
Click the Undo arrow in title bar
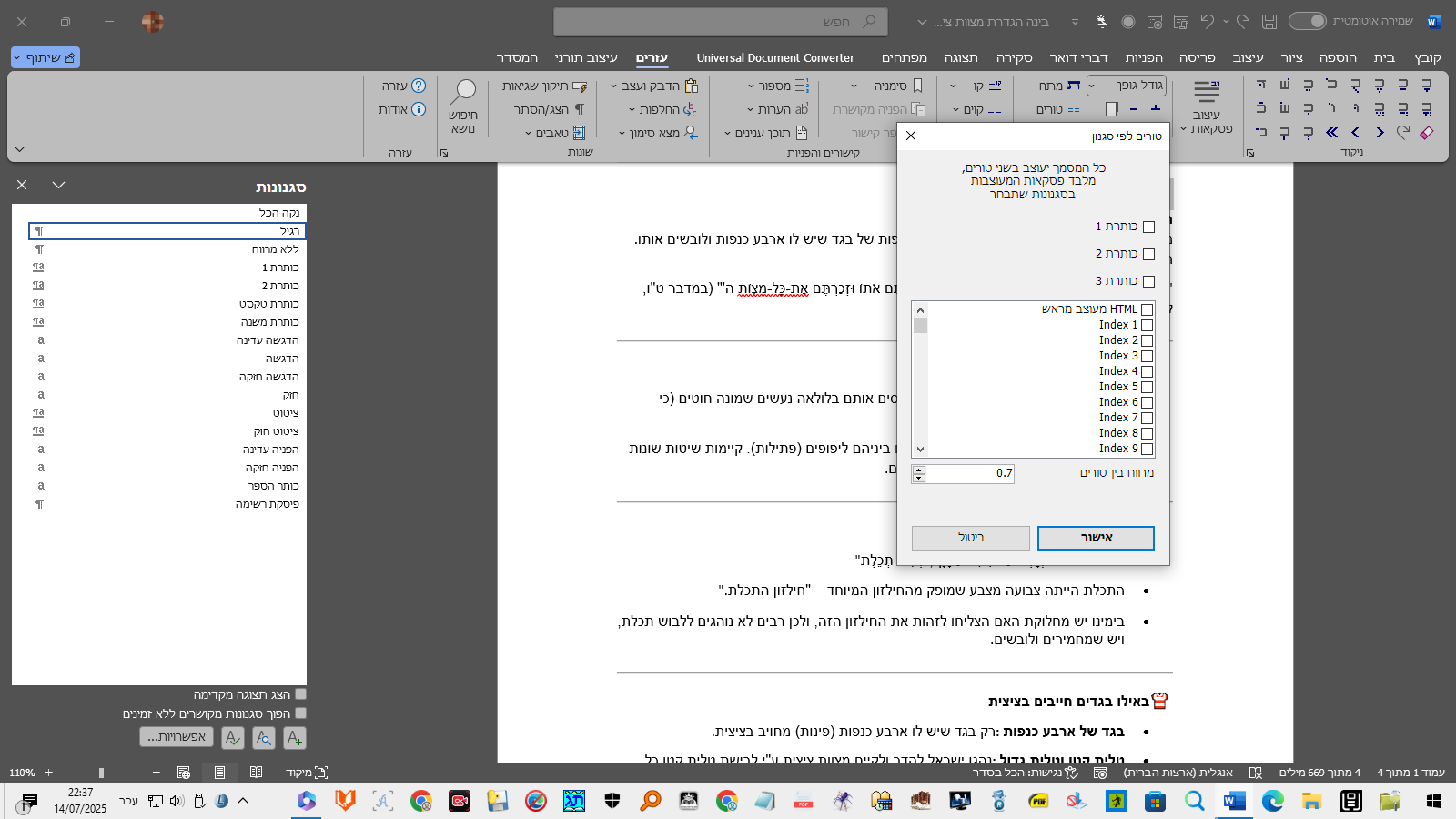coord(1208,21)
